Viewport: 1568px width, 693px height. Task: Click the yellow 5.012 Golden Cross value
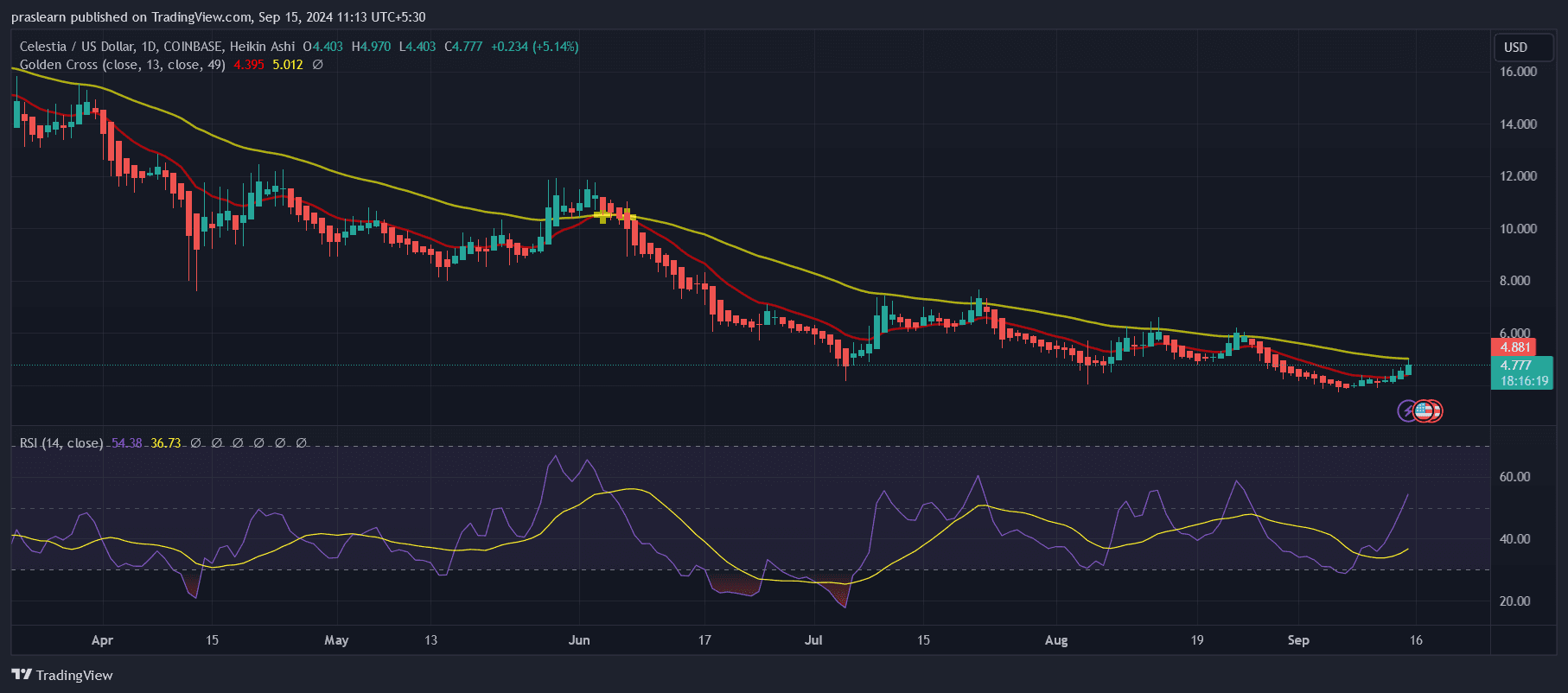[288, 65]
